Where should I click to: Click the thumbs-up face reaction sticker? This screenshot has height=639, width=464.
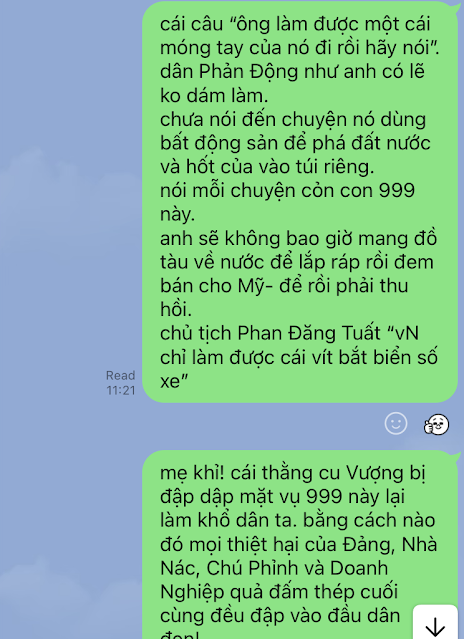tap(436, 424)
